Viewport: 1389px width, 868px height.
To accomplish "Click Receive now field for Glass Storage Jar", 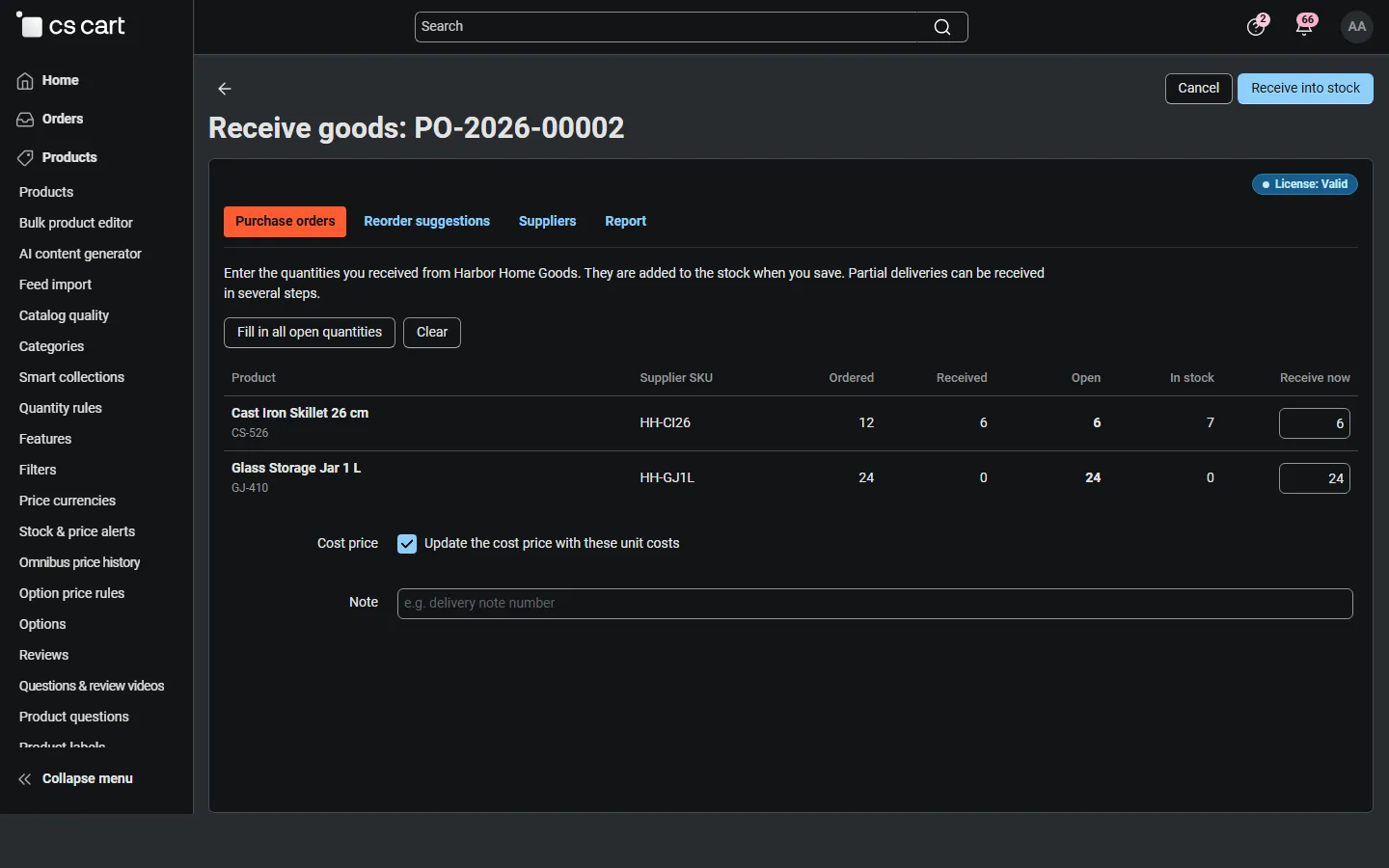I will [x=1314, y=478].
